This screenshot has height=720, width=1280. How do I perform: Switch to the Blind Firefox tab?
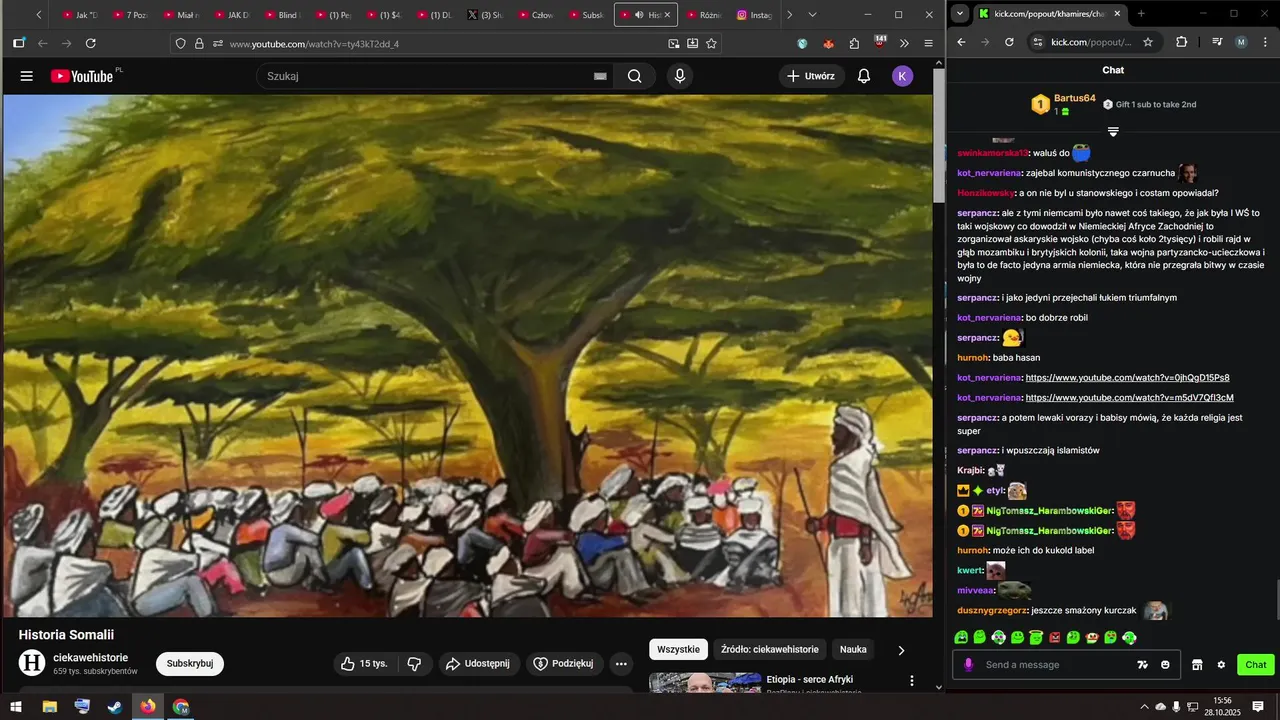pos(281,15)
